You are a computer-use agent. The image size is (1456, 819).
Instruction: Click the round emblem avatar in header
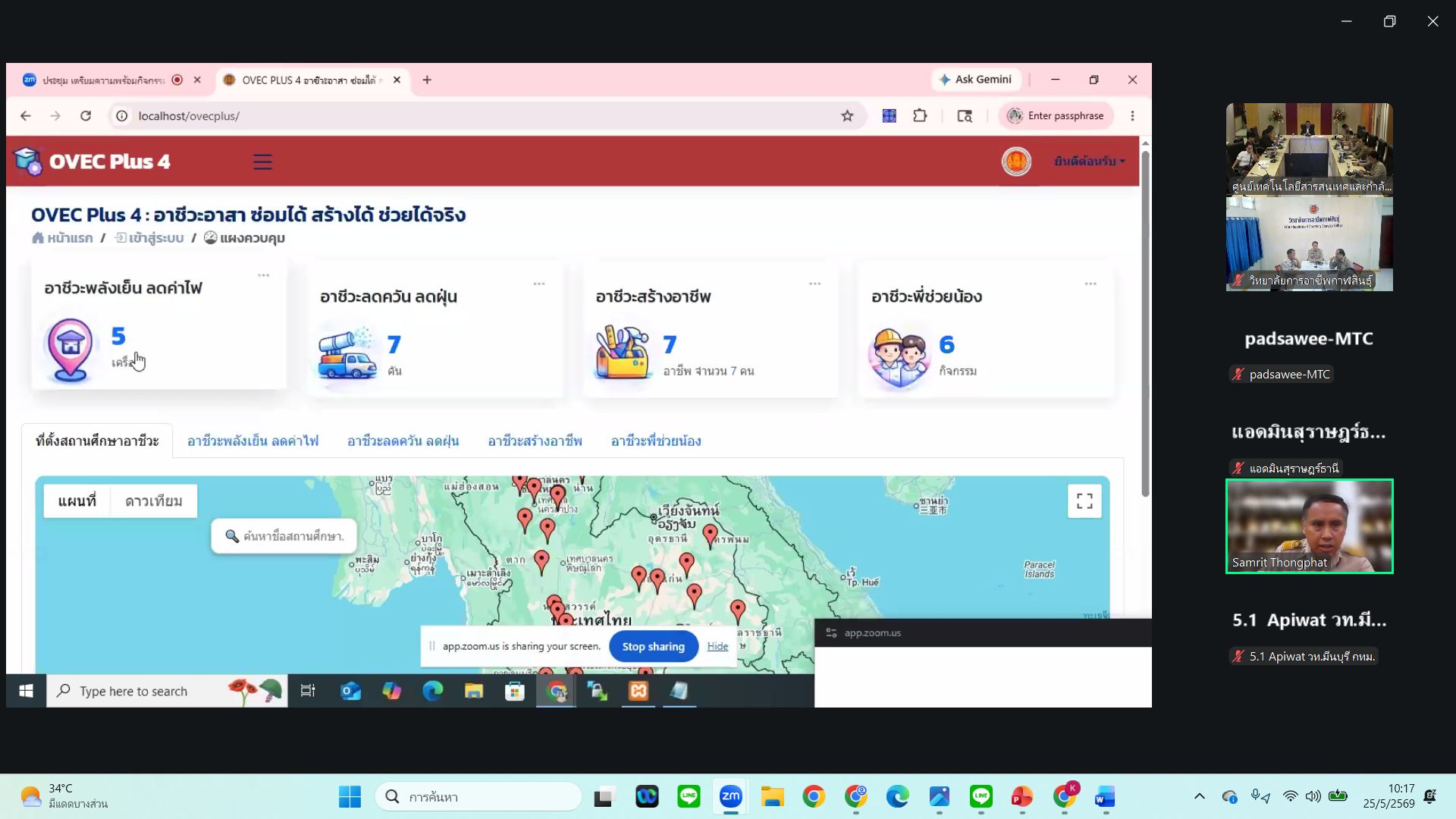click(1016, 162)
